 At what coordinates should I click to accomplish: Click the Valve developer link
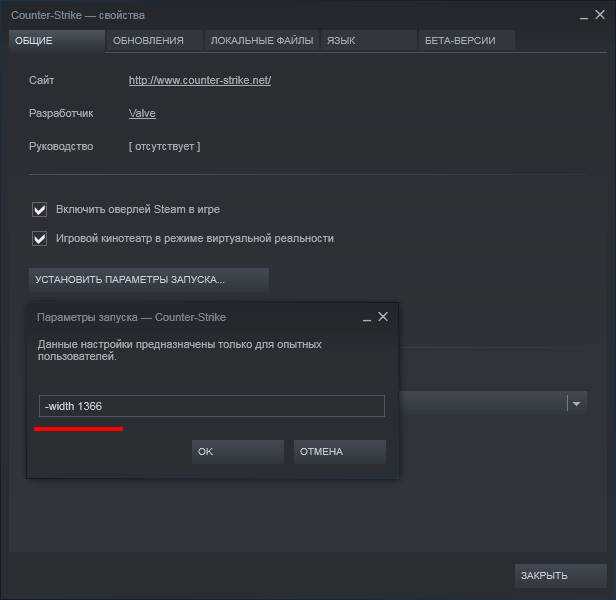pyautogui.click(x=142, y=113)
